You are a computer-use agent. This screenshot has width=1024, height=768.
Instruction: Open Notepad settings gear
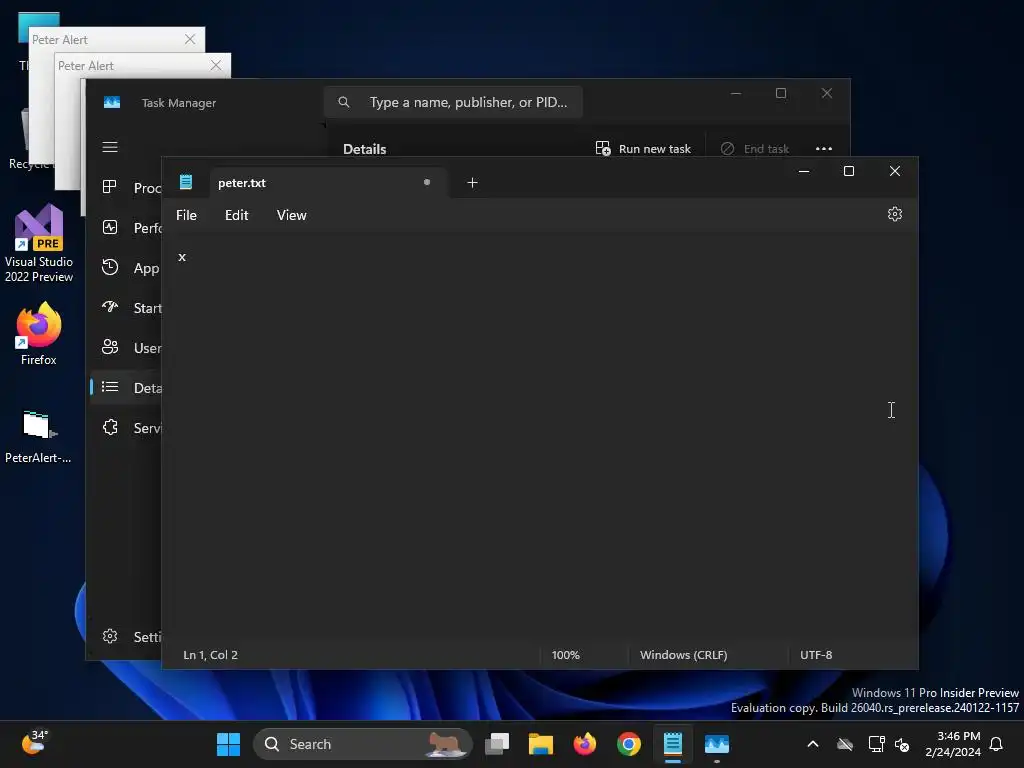895,214
